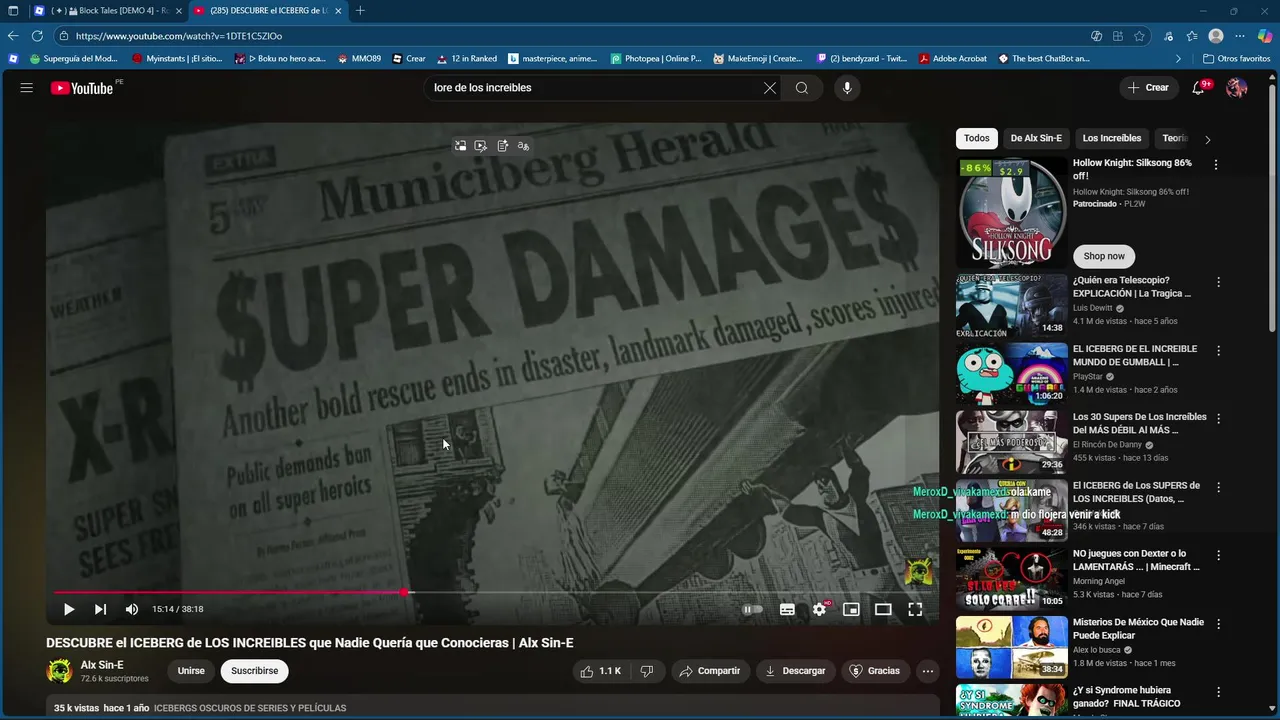The width and height of the screenshot is (1280, 720).
Task: Open Myinstants bookmark
Action: click(x=178, y=59)
